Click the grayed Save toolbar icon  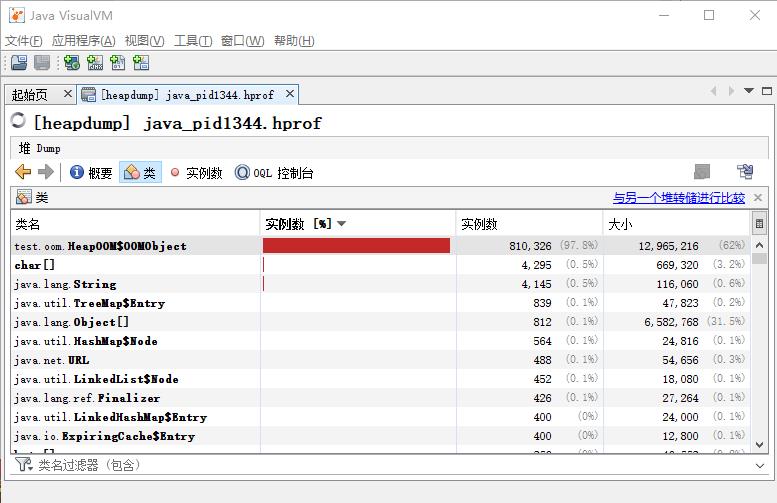42,63
